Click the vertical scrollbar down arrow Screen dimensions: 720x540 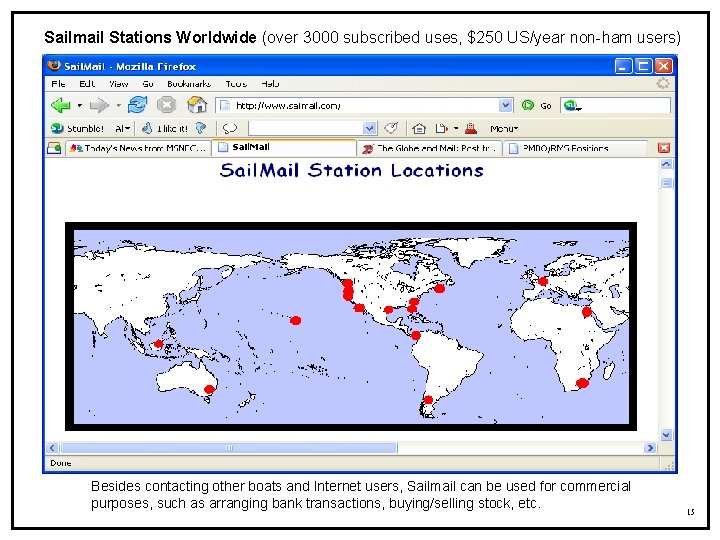tap(666, 434)
